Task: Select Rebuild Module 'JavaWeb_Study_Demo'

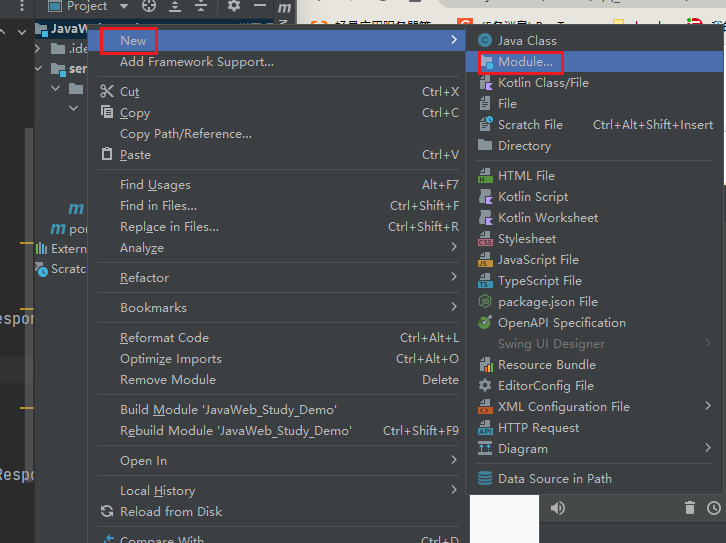Action: pos(235,431)
